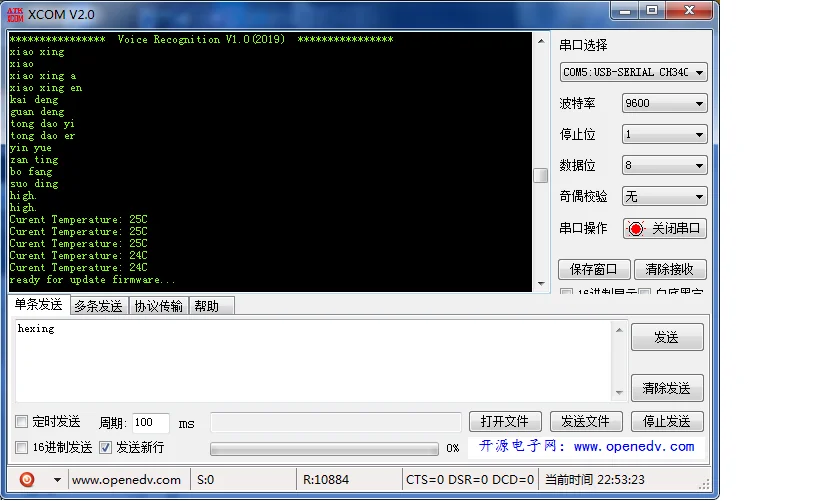Close the XCOM V2.0 window
This screenshot has width=819, height=501.
689,11
